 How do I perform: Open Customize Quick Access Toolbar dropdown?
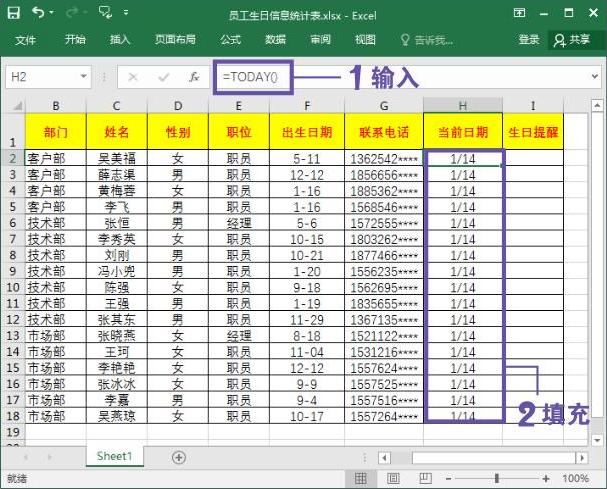(126, 13)
